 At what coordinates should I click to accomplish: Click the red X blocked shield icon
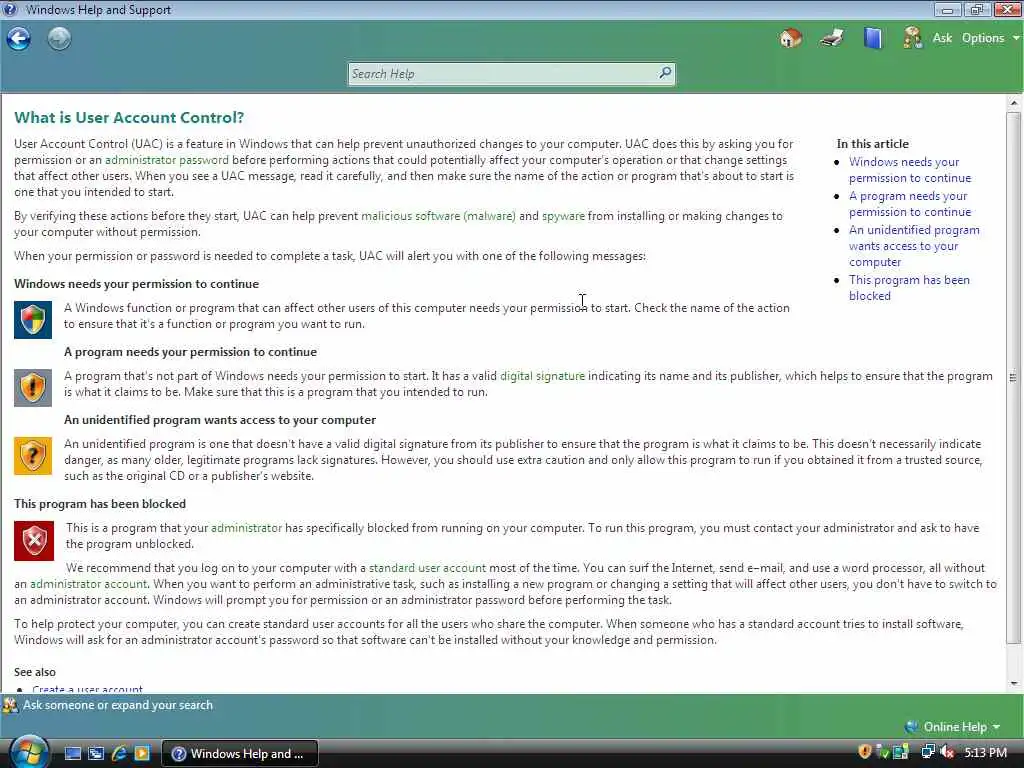click(34, 541)
